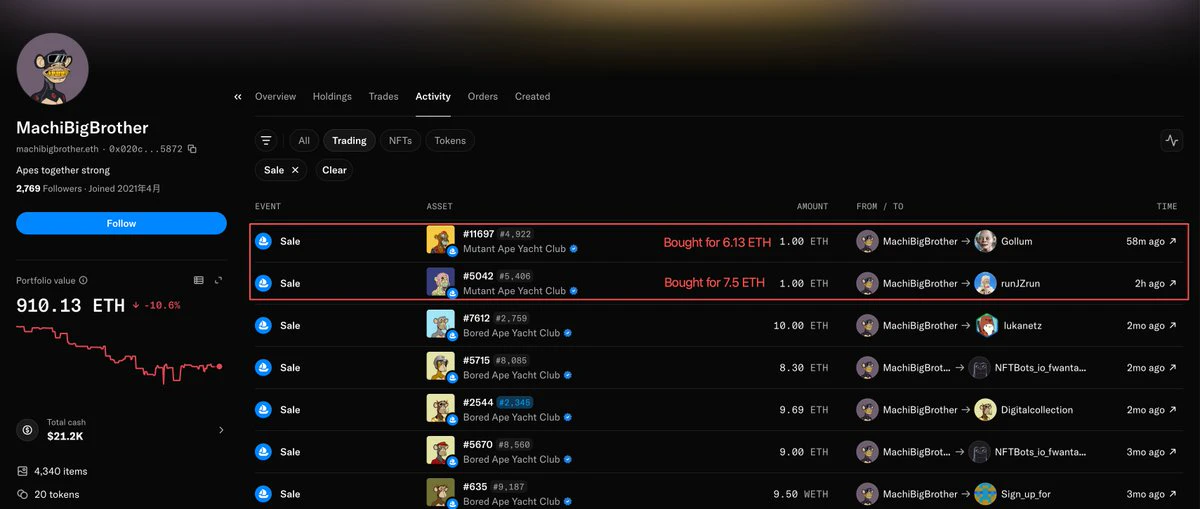1200x509 pixels.
Task: Open Mutant Ape Yacht Club link for #11697
Action: click(515, 249)
